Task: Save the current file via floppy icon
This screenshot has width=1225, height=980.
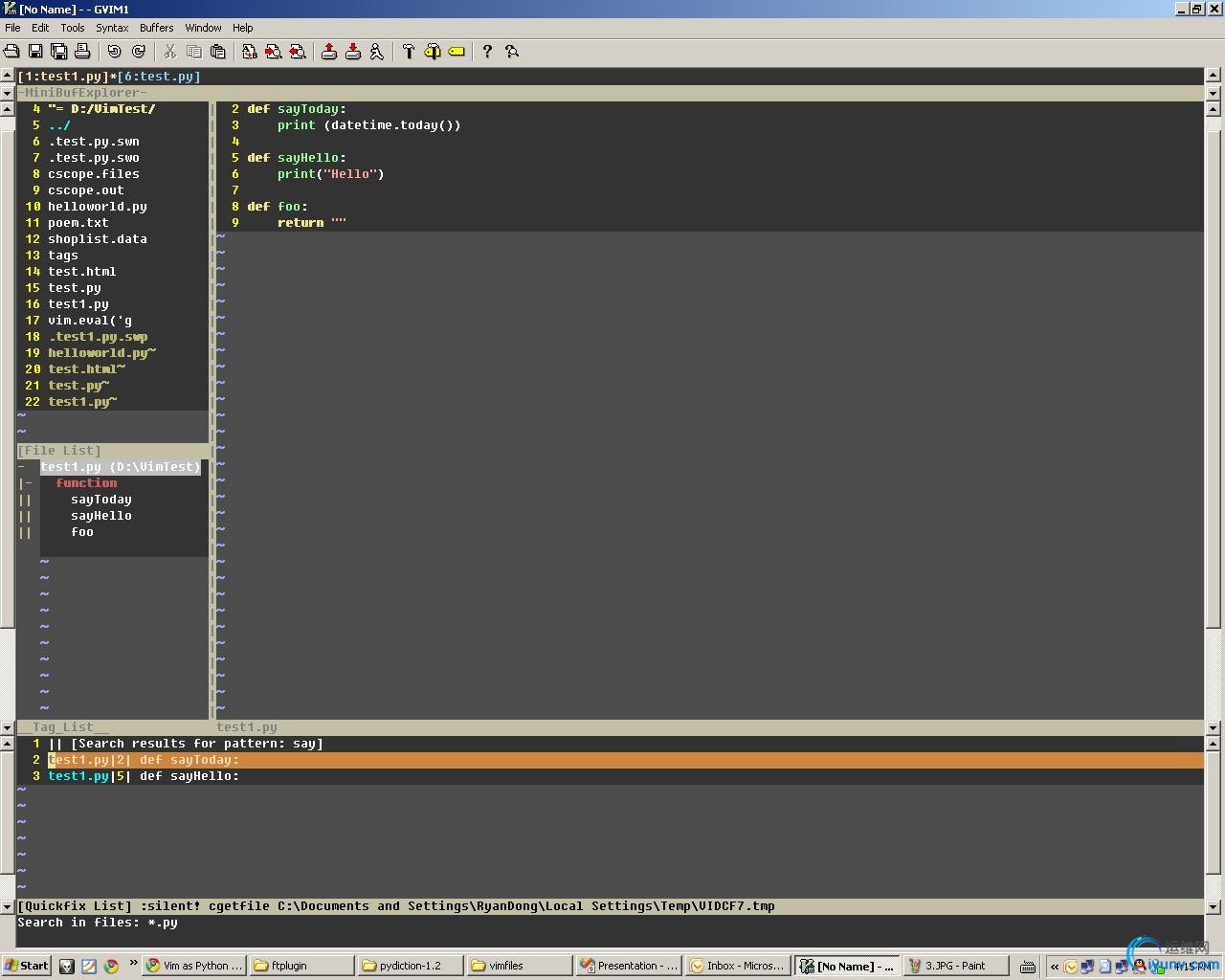Action: 35,52
